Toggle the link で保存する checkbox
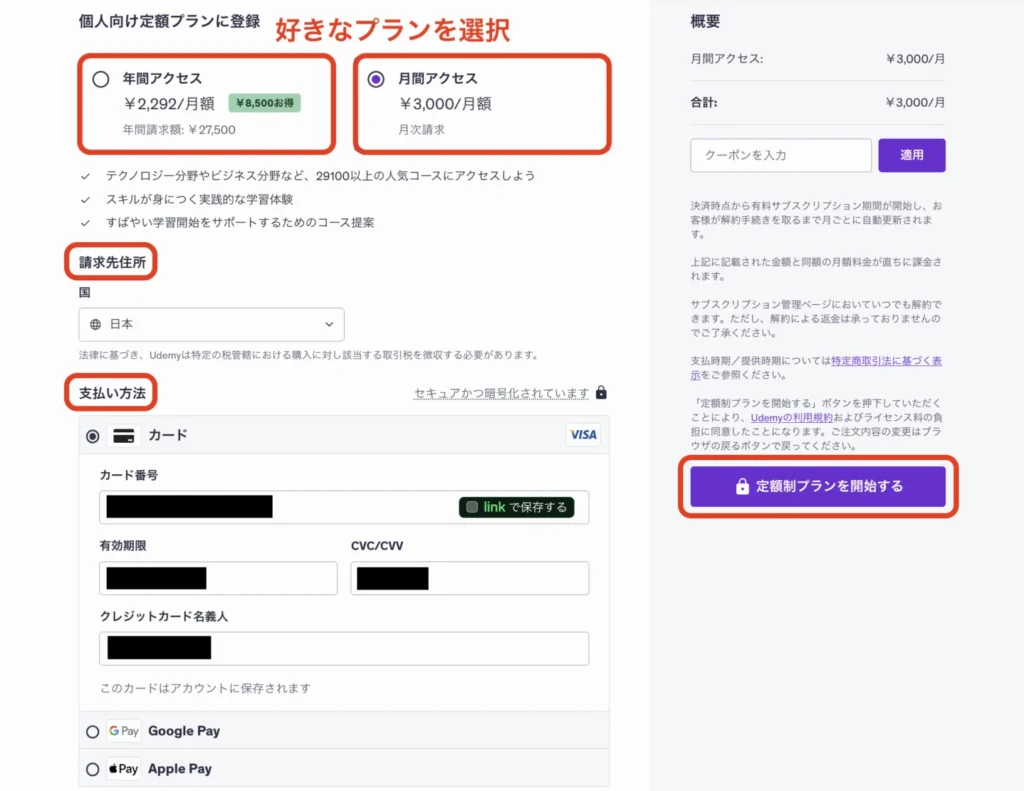Screen dimensions: 1024x791 click(x=472, y=507)
